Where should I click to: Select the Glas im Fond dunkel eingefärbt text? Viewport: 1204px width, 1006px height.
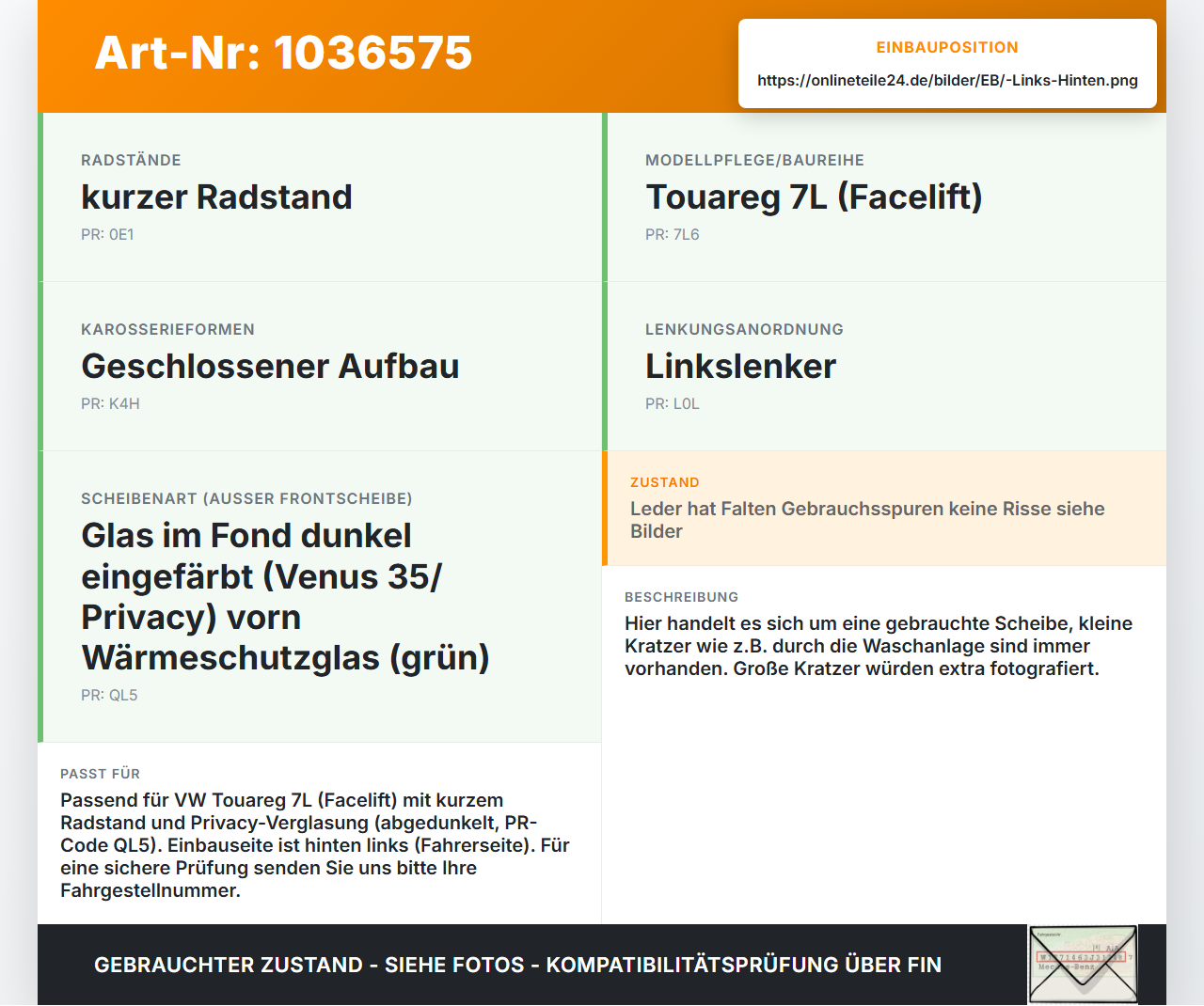(x=285, y=596)
